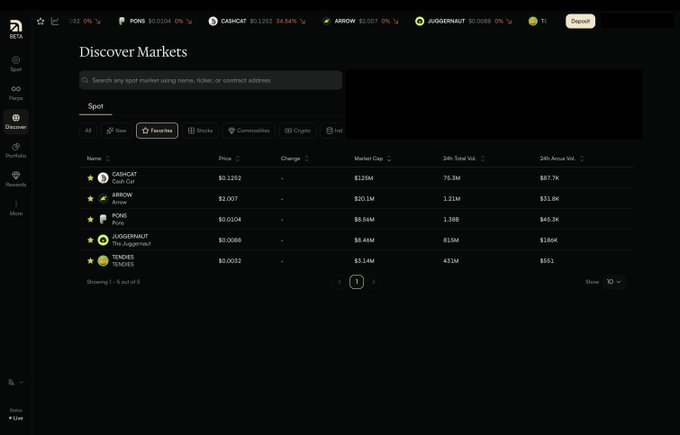
Task: Open the Show 10 rows dropdown
Action: point(614,282)
